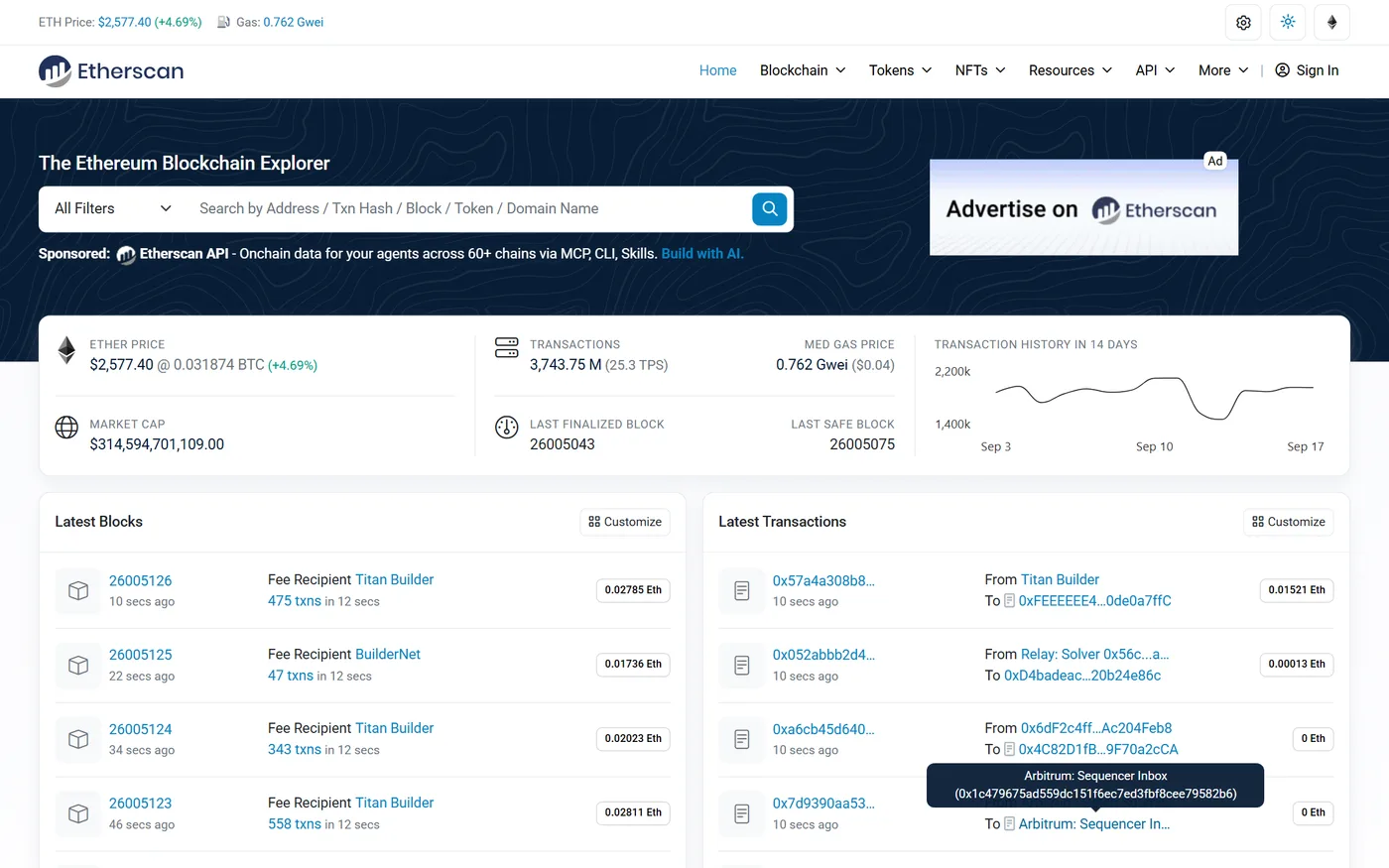This screenshot has height=868, width=1389.
Task: Expand the Resources menu
Action: 1071,70
